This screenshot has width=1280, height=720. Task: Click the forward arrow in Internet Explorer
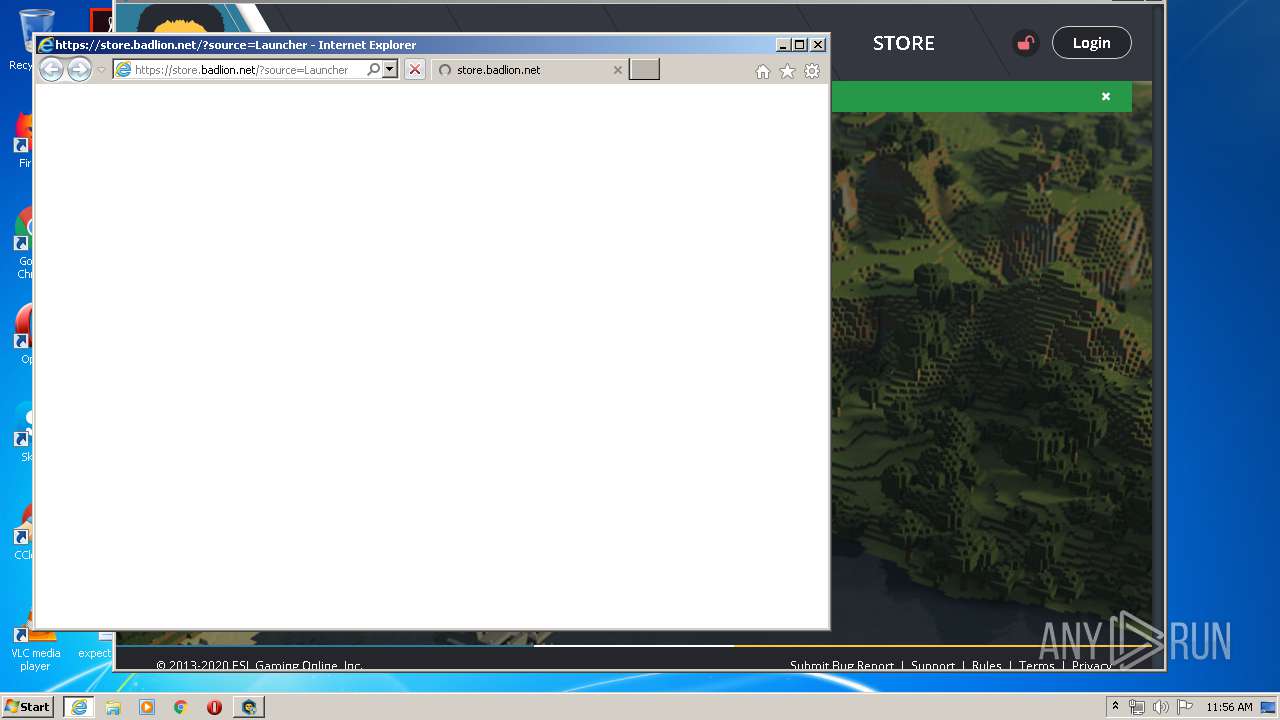[79, 69]
